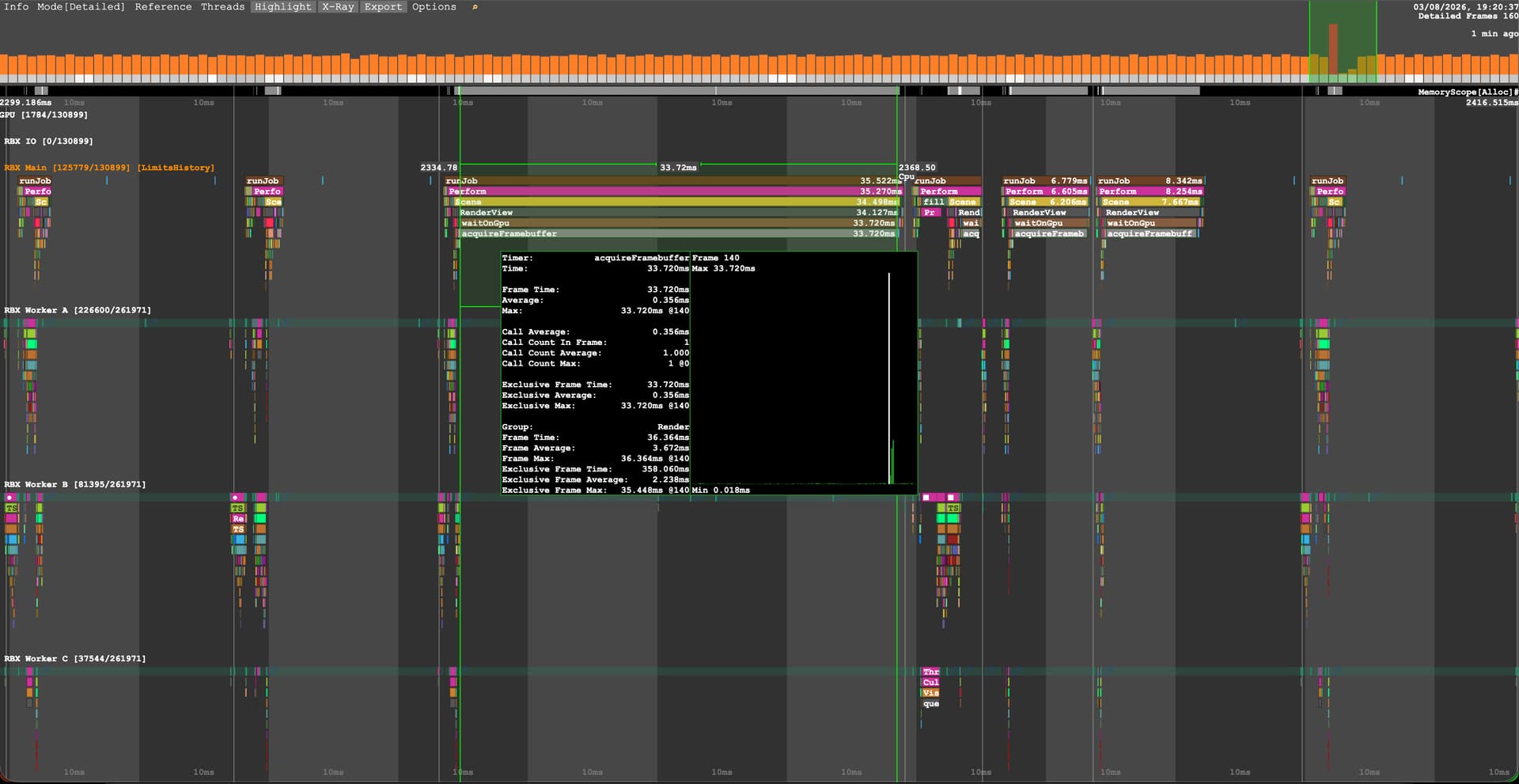Toggle the X-Ray view
Viewport: 1519px width, 784px height.
click(x=338, y=6)
